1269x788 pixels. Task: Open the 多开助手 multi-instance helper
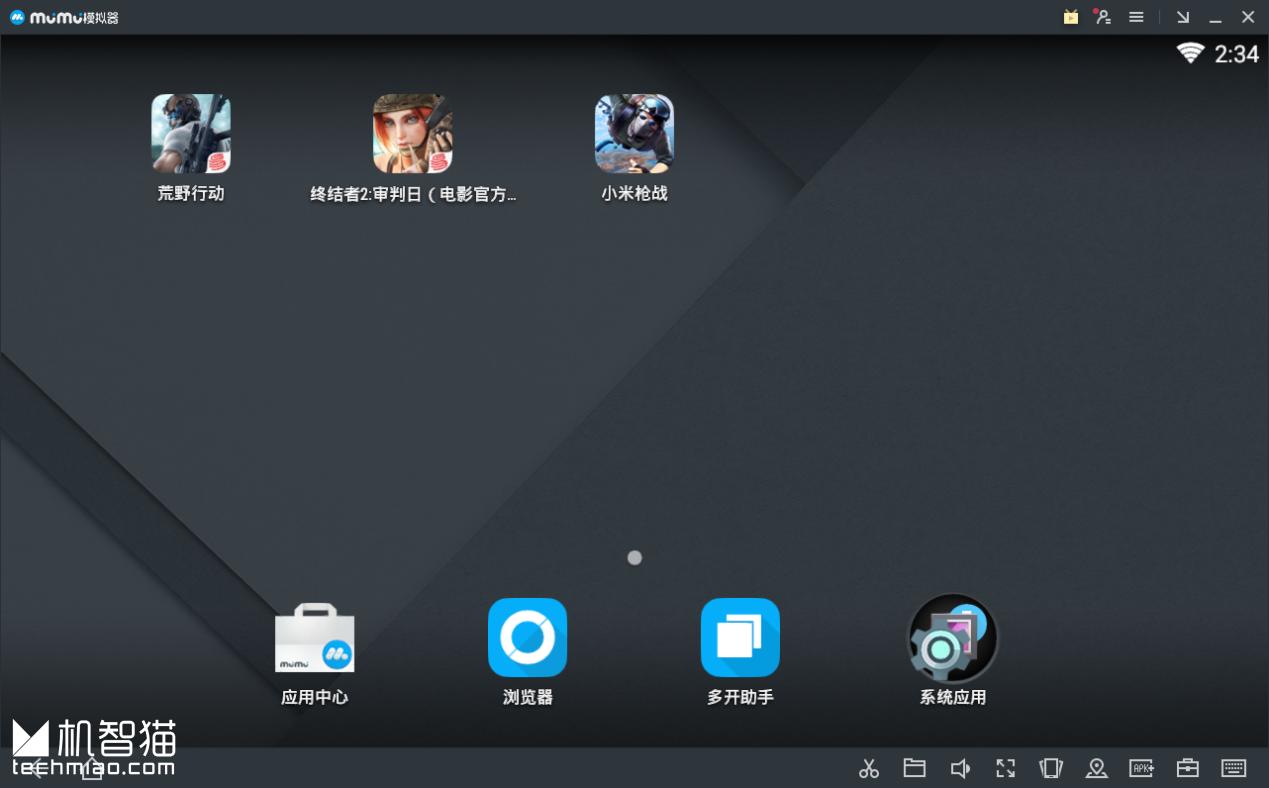coord(741,638)
